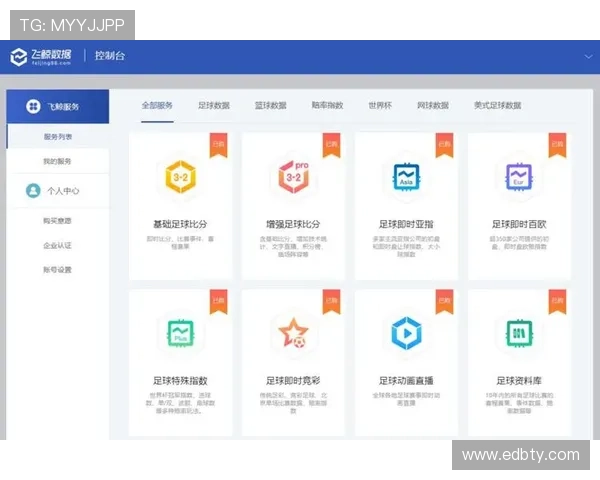Viewport: 600px width, 480px height.
Task: Go to 企业认证 in the sidebar
Action: coord(57,245)
